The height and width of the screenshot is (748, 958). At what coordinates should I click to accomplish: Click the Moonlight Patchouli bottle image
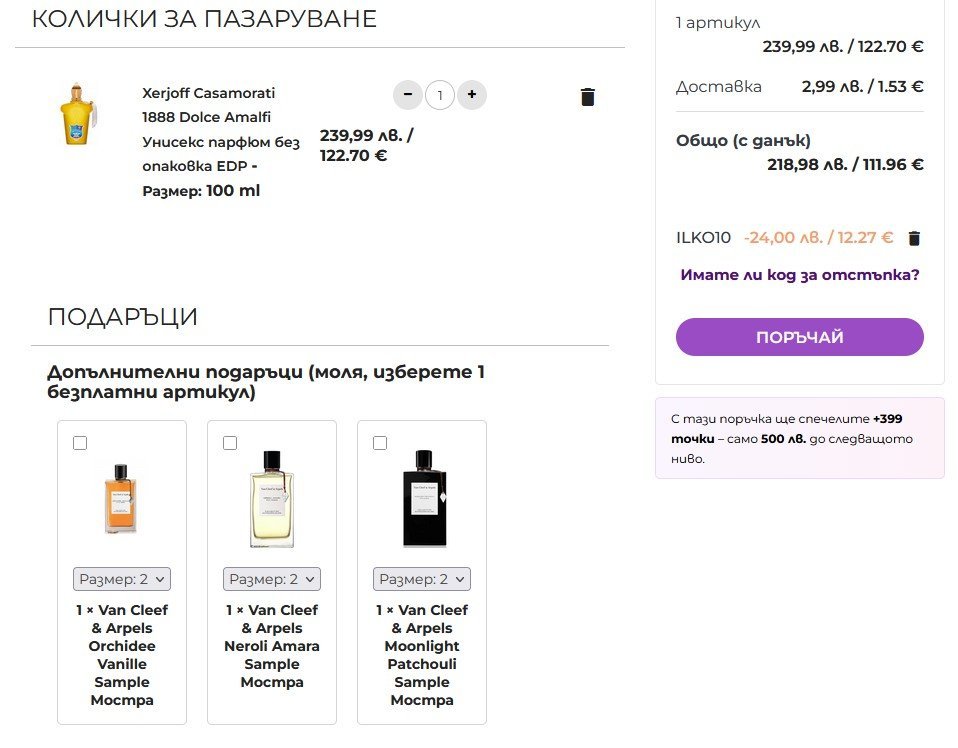422,499
